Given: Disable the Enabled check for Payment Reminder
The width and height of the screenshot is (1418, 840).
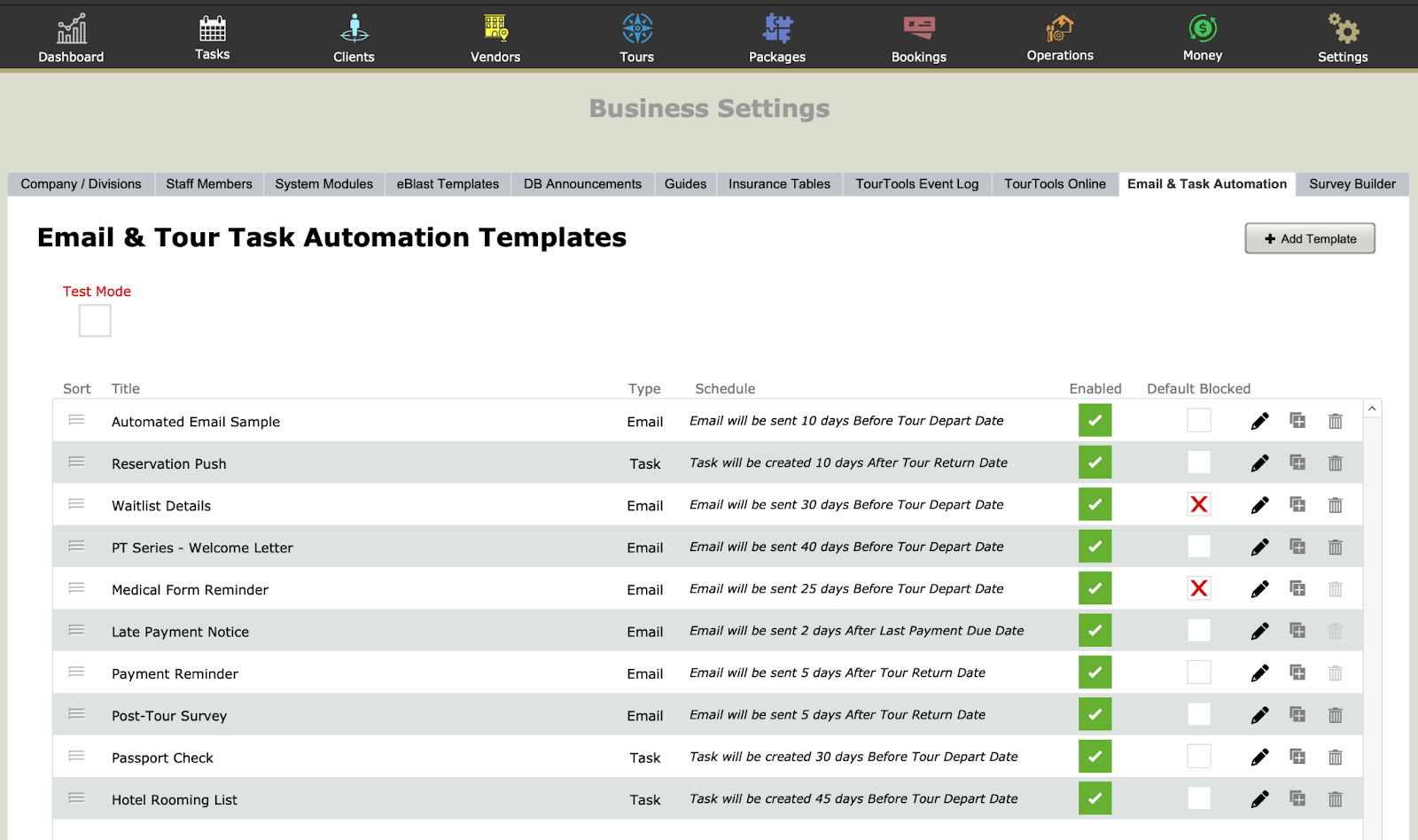Looking at the screenshot, I should click(x=1095, y=673).
